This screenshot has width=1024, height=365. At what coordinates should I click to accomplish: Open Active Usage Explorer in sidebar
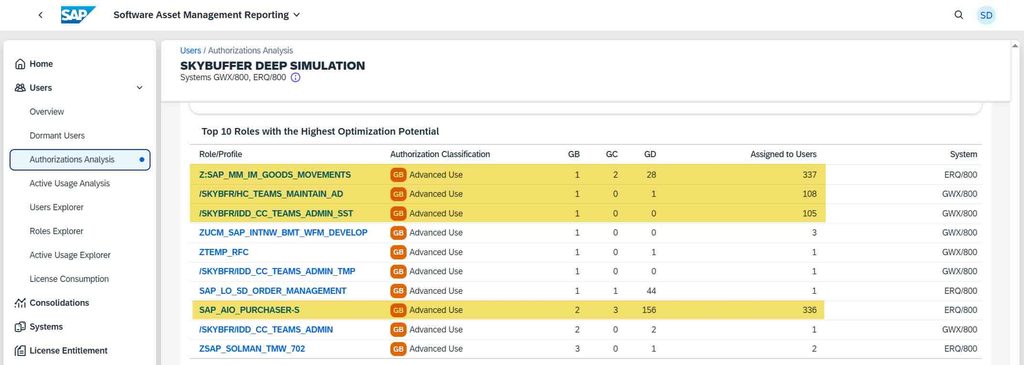70,255
